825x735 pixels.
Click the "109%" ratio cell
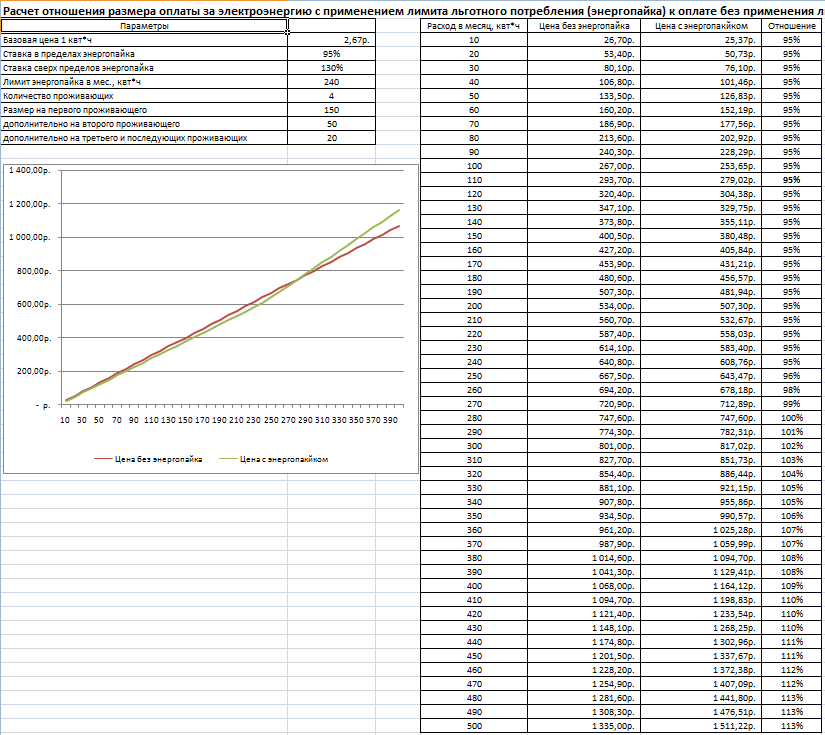pos(792,586)
